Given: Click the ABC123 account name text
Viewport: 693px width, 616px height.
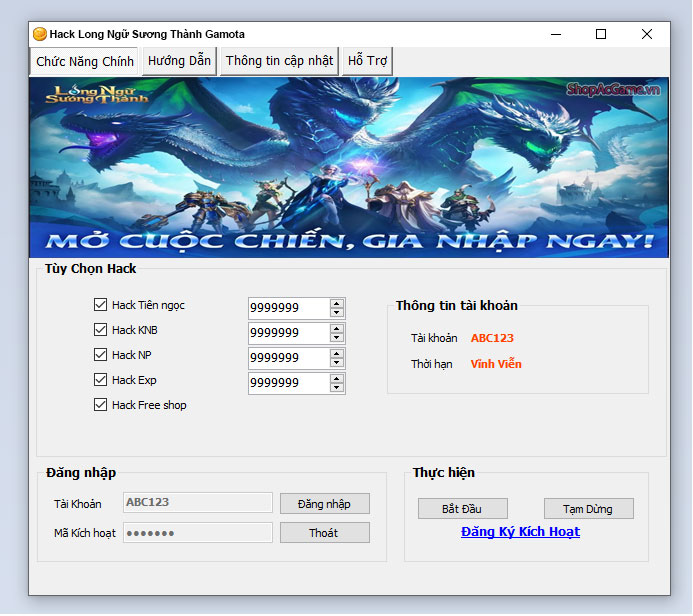Looking at the screenshot, I should pyautogui.click(x=492, y=338).
